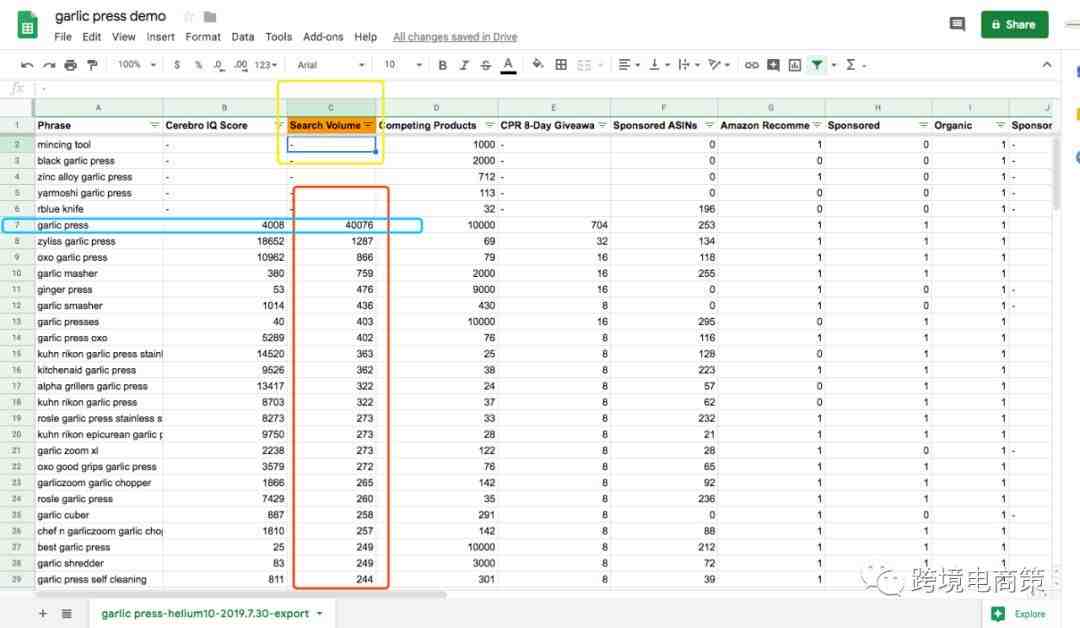Select the paint format tool
Image resolution: width=1080 pixels, height=628 pixels.
tap(92, 65)
